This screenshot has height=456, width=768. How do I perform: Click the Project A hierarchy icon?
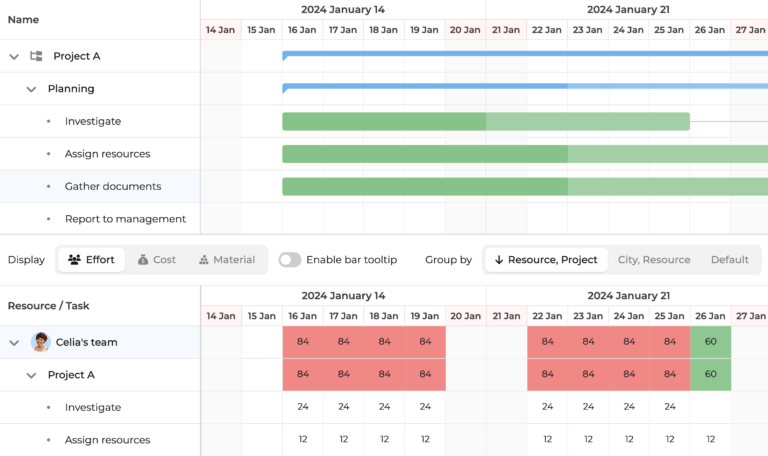36,57
